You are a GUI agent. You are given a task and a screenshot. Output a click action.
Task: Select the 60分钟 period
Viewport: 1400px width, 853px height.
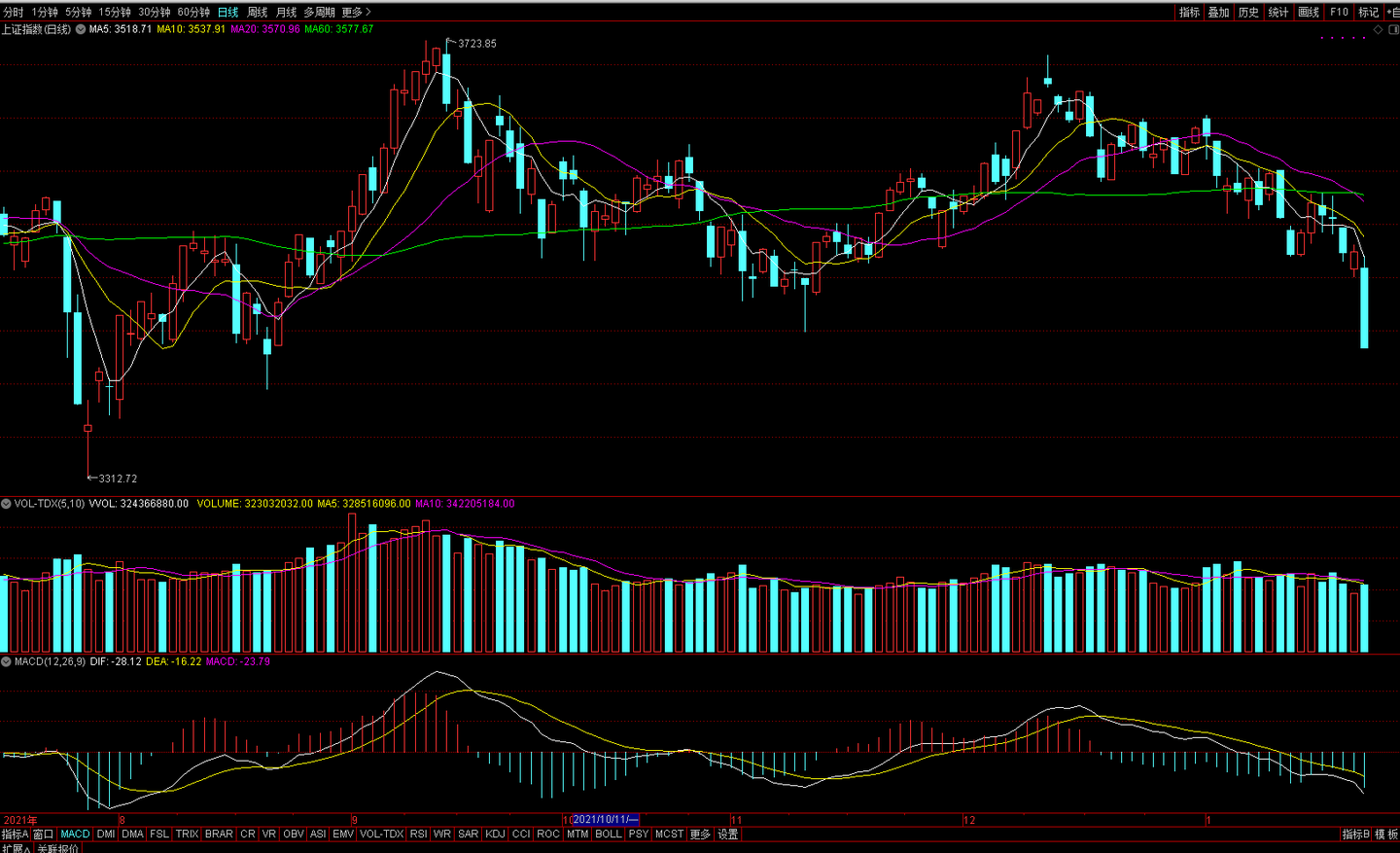coord(193,13)
